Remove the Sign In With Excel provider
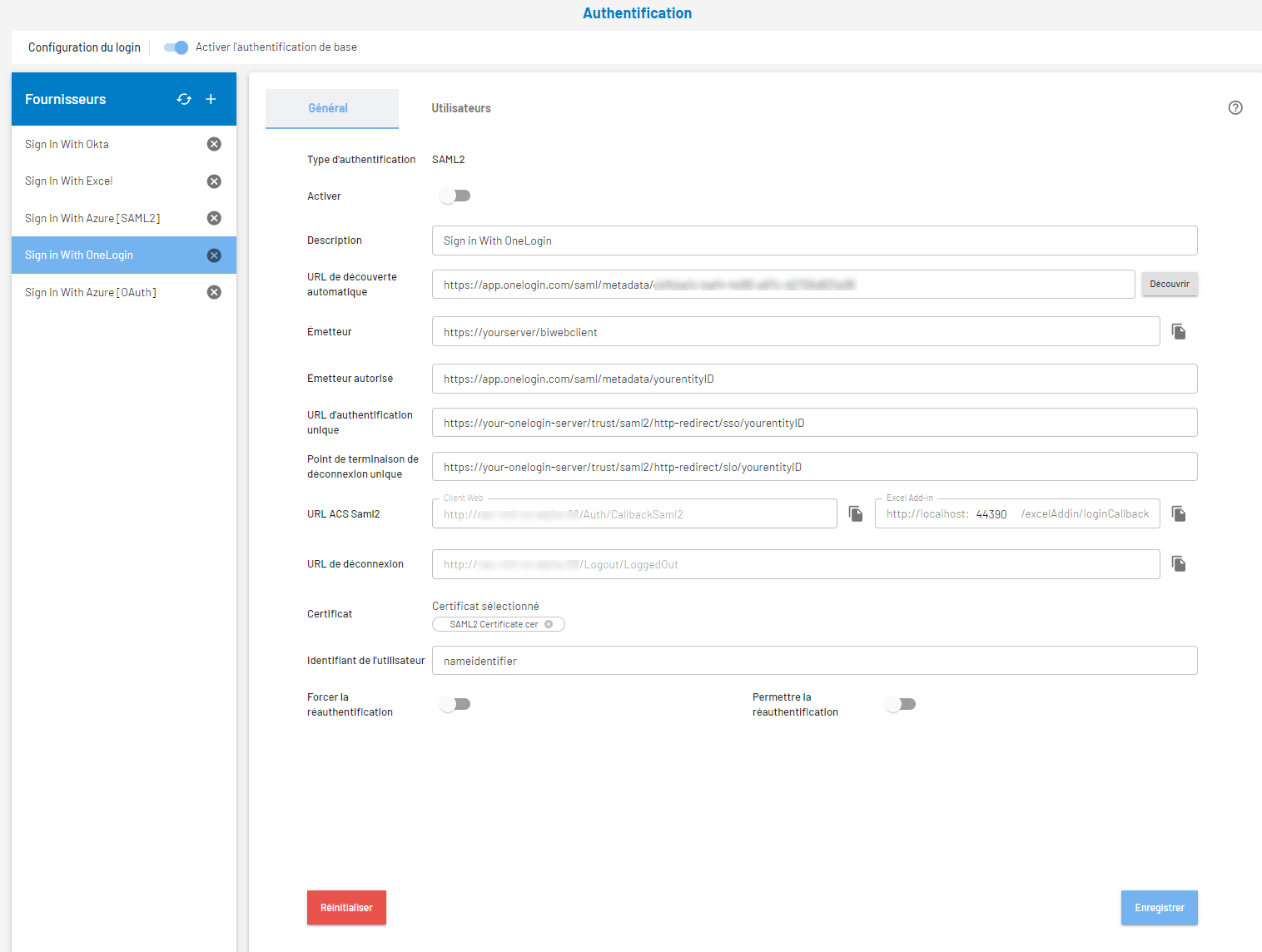1262x952 pixels. point(214,181)
